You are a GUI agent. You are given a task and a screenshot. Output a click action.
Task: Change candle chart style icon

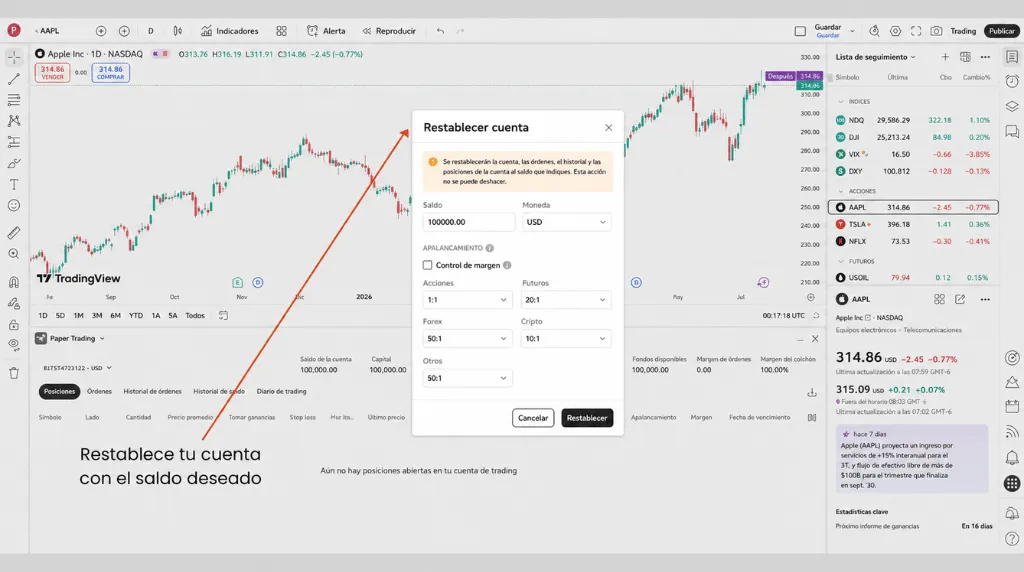[178, 31]
